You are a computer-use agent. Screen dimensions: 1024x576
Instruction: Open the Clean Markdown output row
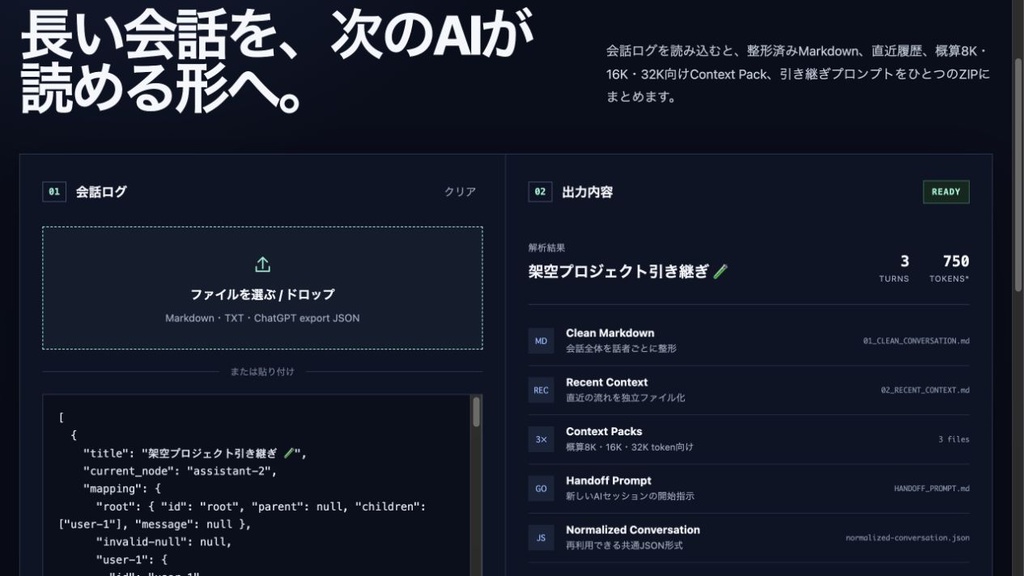pyautogui.click(x=748, y=341)
